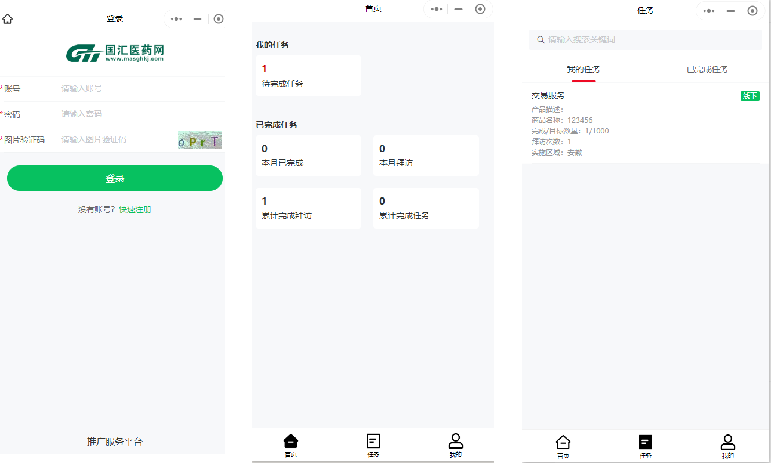Image resolution: width=771 pixels, height=464 pixels.
Task: Open the pending tasks card showing red 1
Action: [x=309, y=76]
